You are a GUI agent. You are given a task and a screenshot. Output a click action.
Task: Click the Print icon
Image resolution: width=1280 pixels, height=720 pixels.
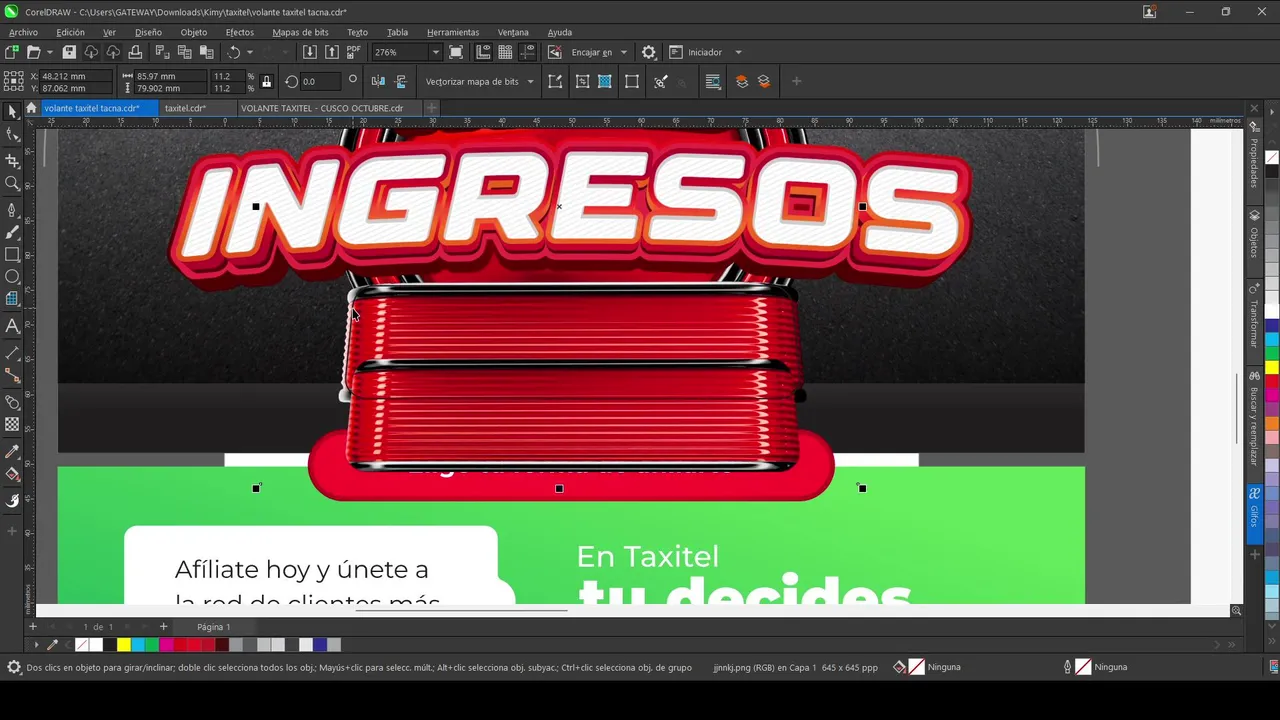point(135,52)
